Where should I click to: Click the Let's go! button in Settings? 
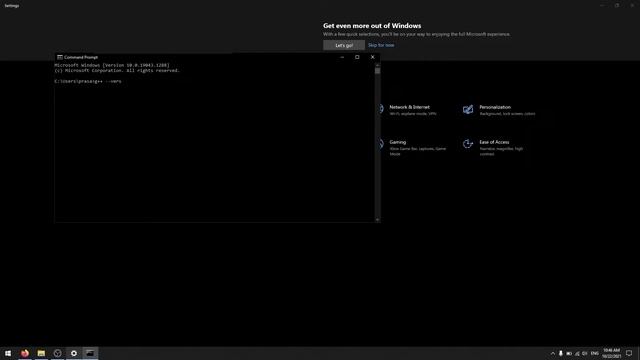tap(344, 45)
